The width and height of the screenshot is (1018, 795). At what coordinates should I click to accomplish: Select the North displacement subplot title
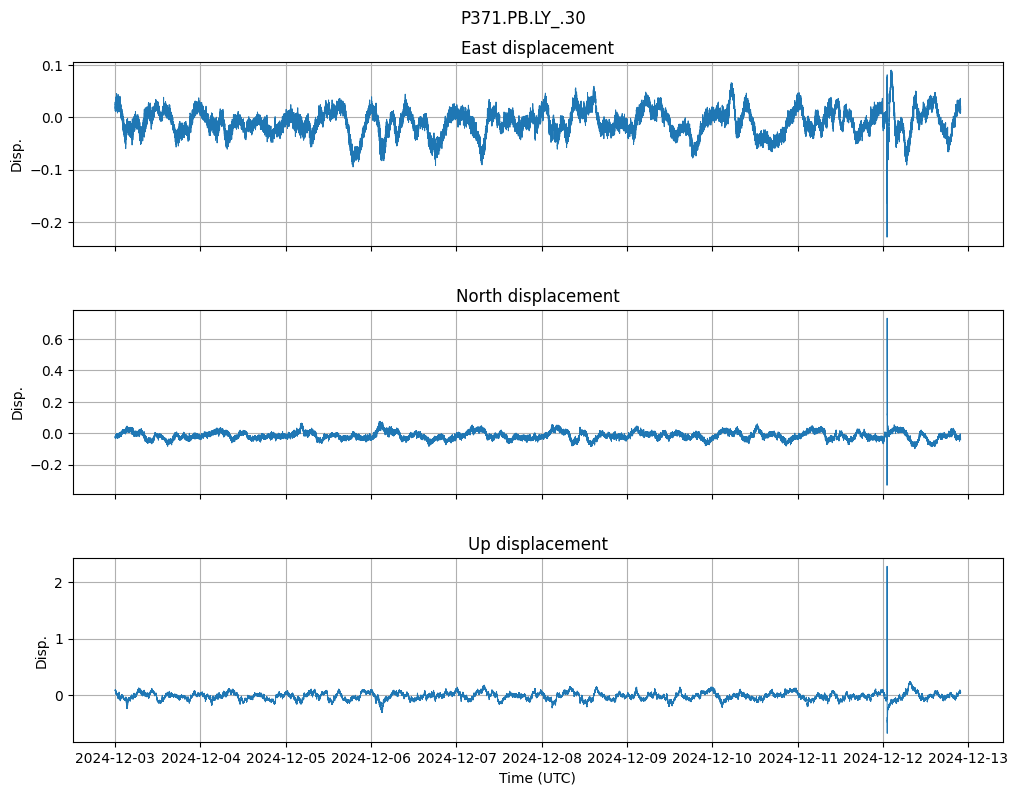537,296
